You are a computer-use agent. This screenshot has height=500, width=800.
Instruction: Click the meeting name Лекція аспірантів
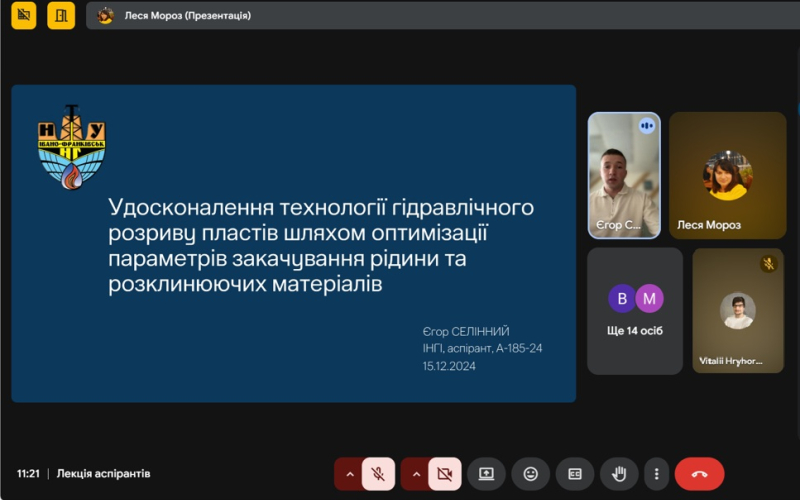pos(104,473)
